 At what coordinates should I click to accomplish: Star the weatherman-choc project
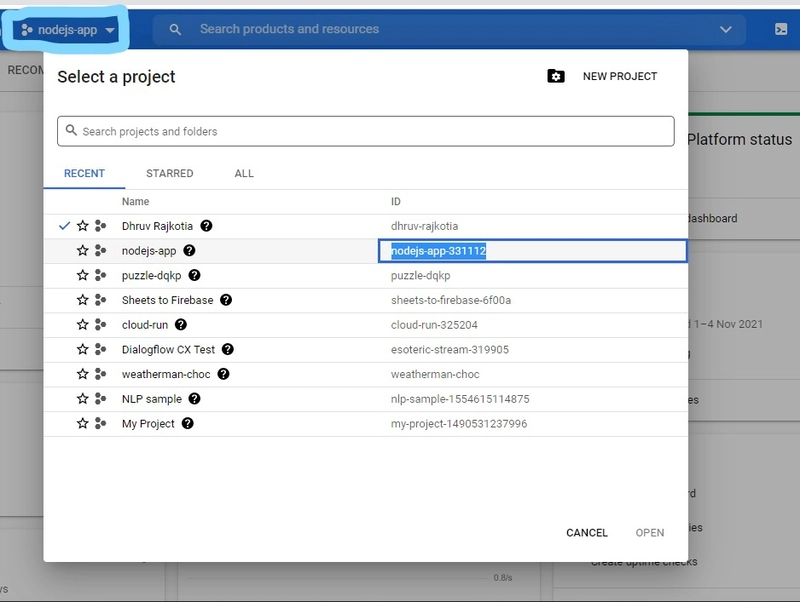coord(83,374)
